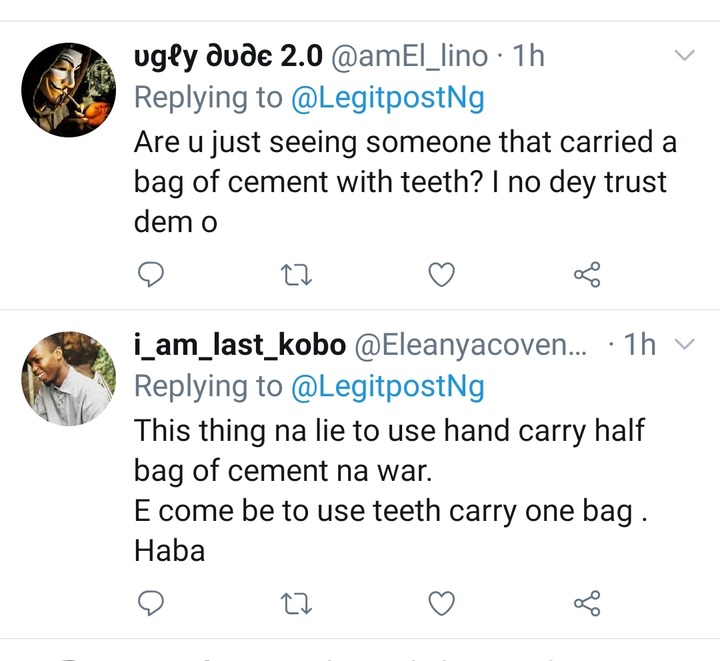The image size is (720, 661).
Task: Open options chevron on ugly dude 2.0 tweet
Action: coord(685,56)
